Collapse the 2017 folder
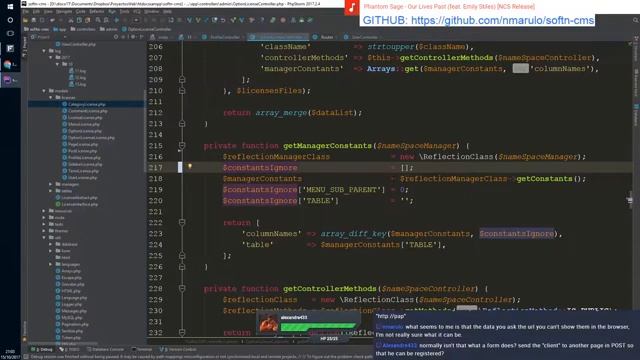Screen dimensions: 640x360 pos(51,58)
